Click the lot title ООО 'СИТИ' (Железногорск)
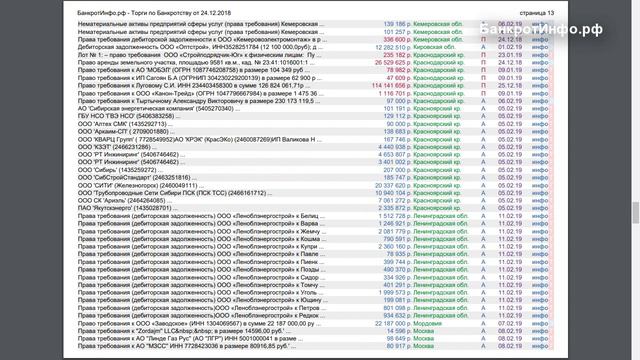Screen dimensions: 640x360 coord(140,185)
